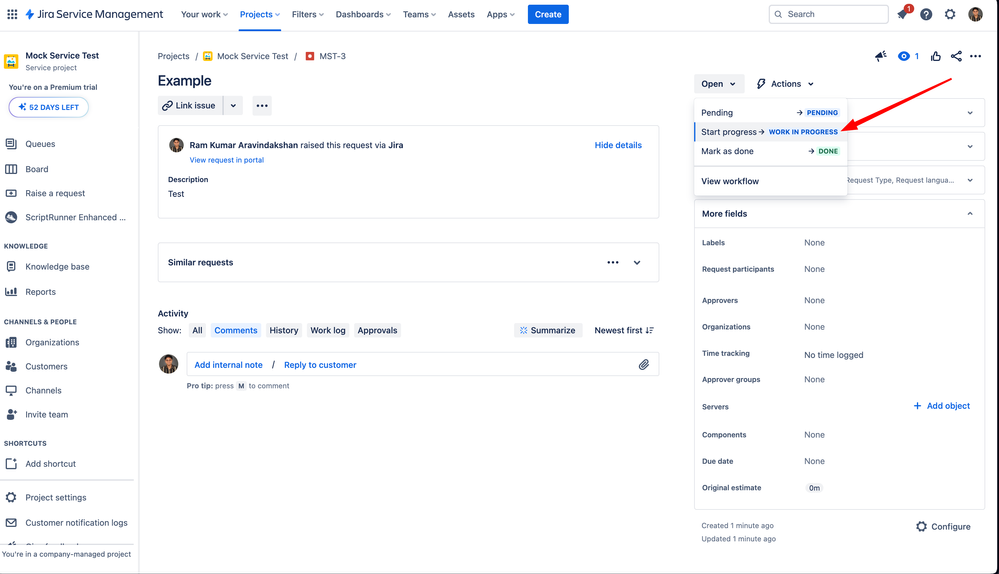Select Mark as done transition
This screenshot has width=999, height=574.
click(x=770, y=151)
